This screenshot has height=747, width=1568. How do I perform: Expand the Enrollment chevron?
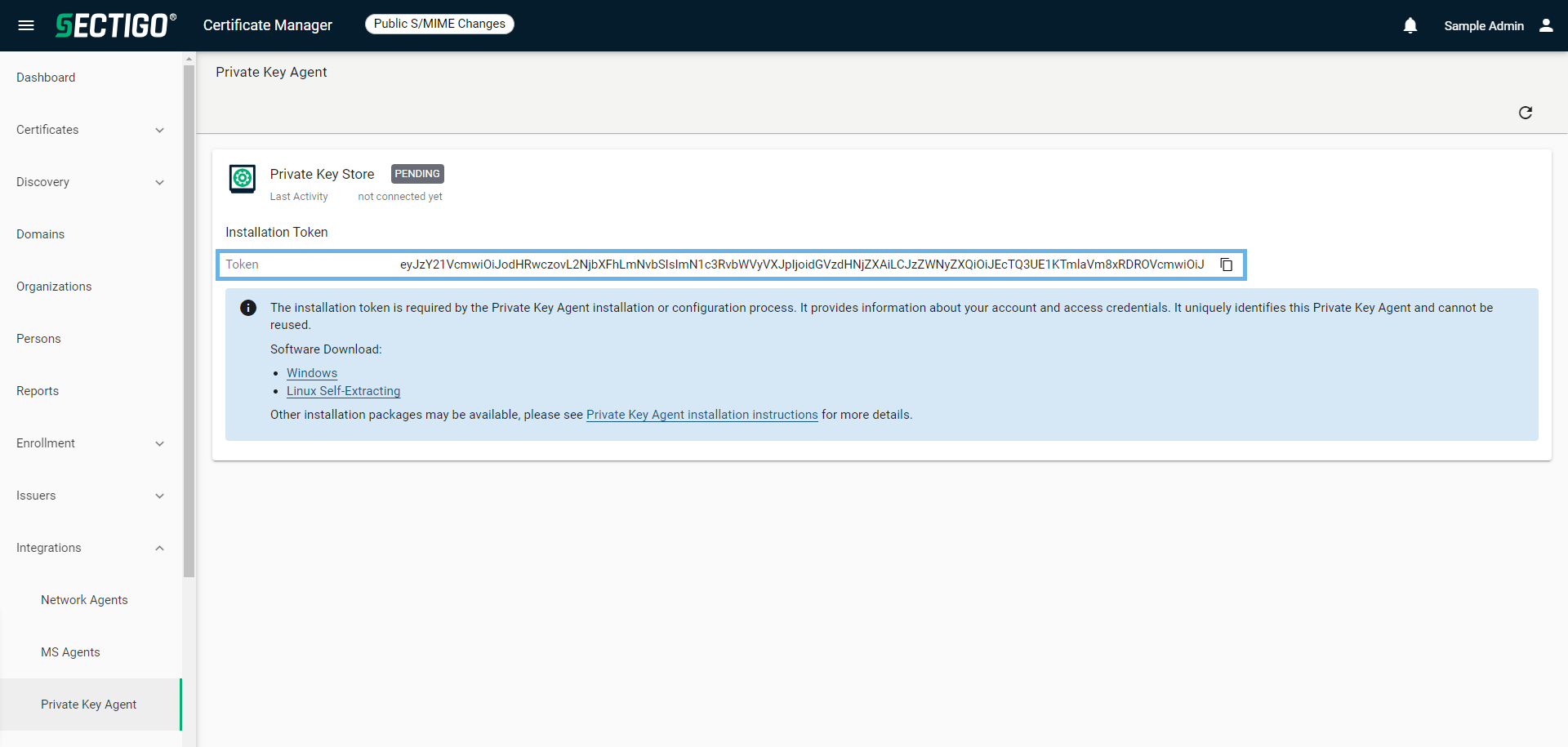160,443
